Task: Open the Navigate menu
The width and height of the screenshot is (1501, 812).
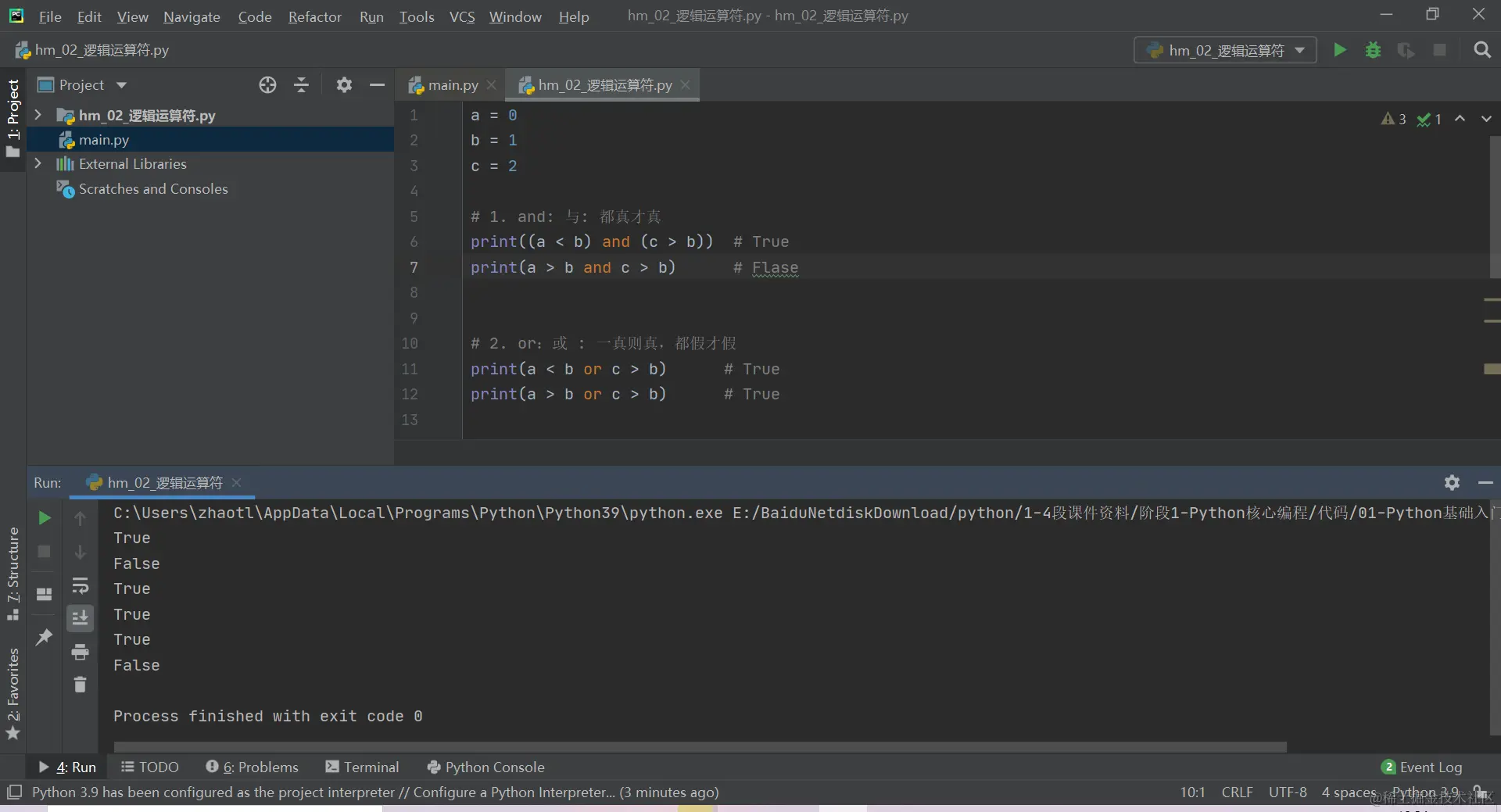Action: pyautogui.click(x=192, y=16)
